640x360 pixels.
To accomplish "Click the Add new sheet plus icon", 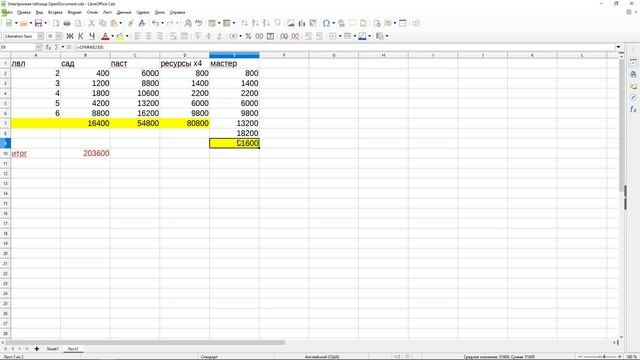I will (37, 349).
